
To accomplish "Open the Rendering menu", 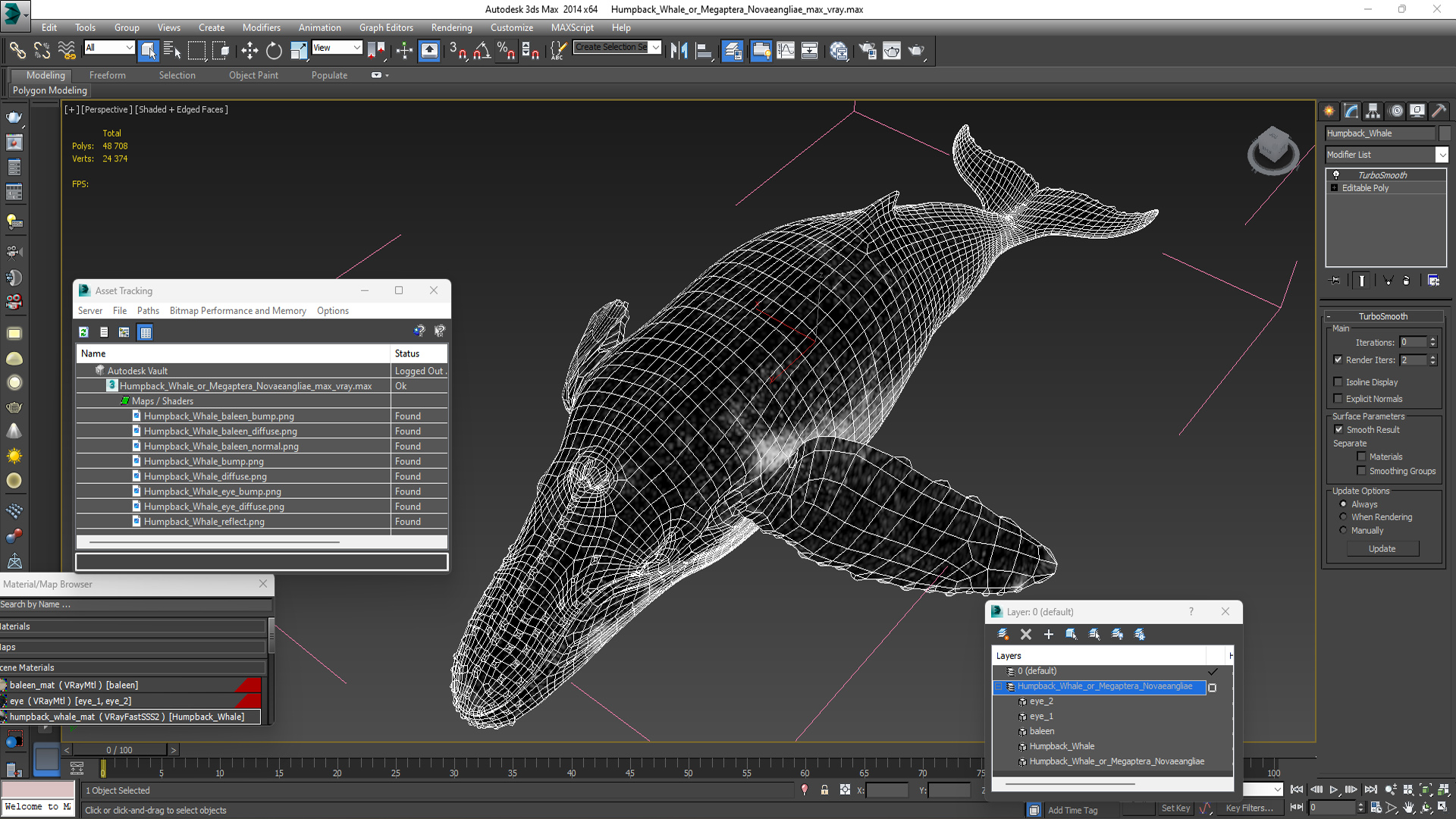I will point(451,27).
